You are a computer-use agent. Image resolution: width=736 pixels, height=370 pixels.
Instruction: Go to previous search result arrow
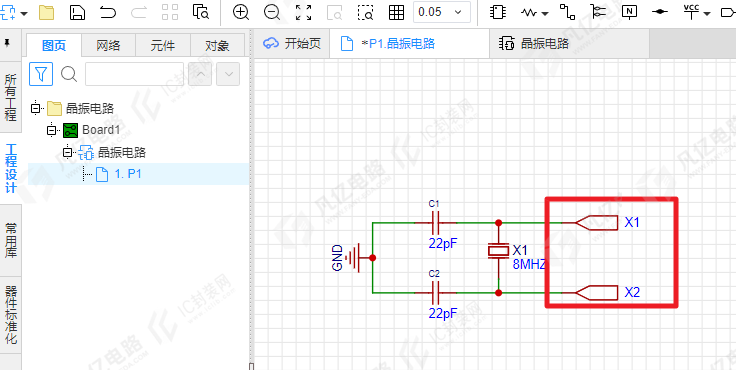pos(200,74)
